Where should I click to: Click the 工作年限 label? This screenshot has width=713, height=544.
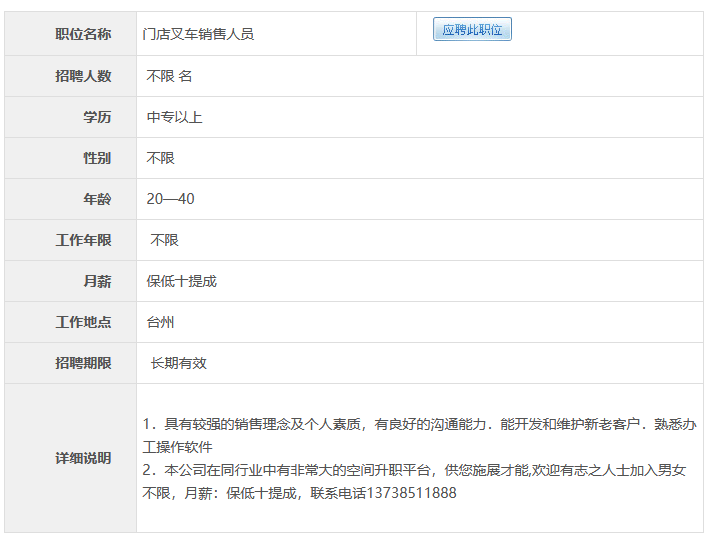coord(83,240)
